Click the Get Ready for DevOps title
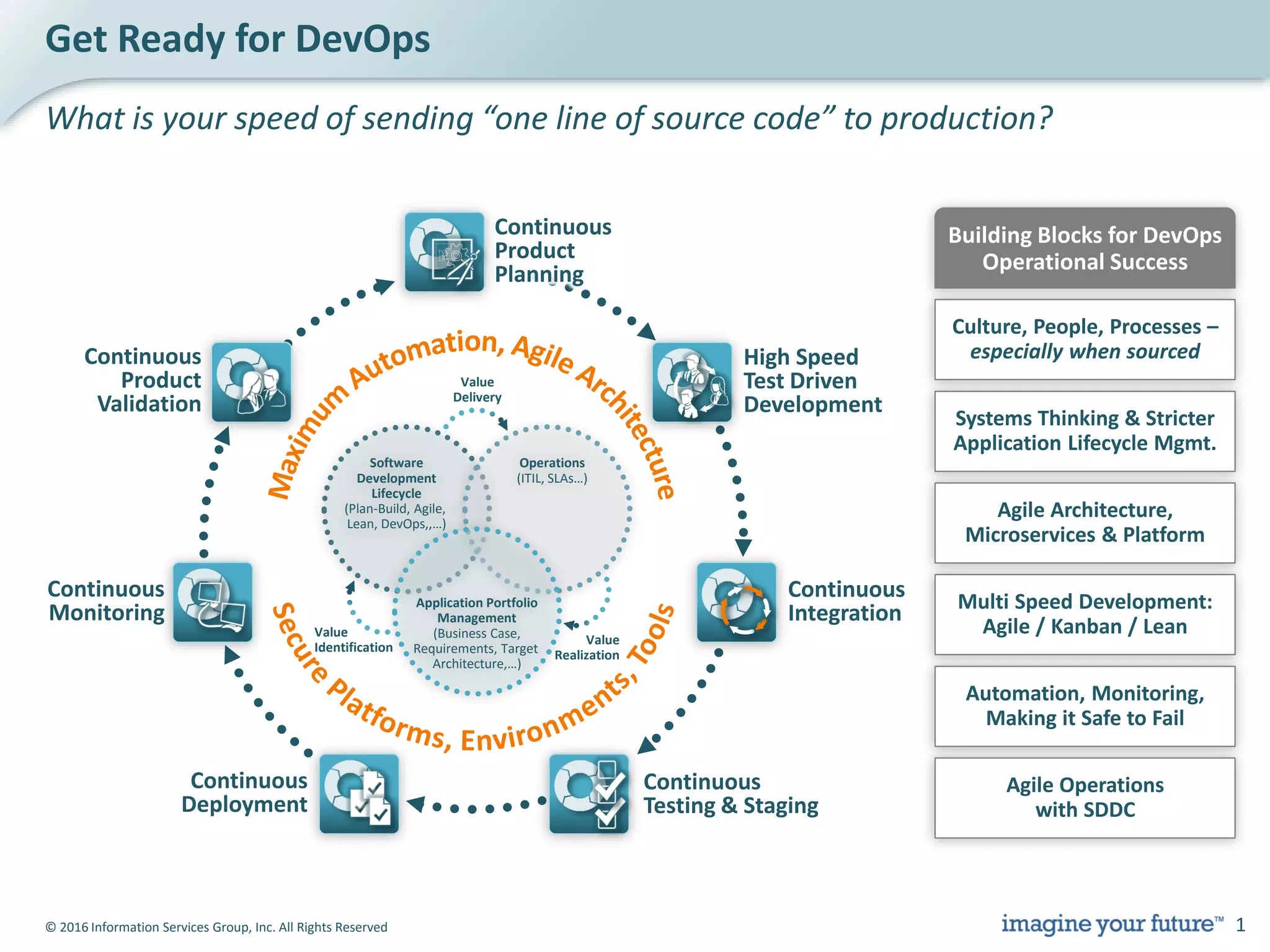Image resolution: width=1270 pixels, height=952 pixels. [x=238, y=39]
